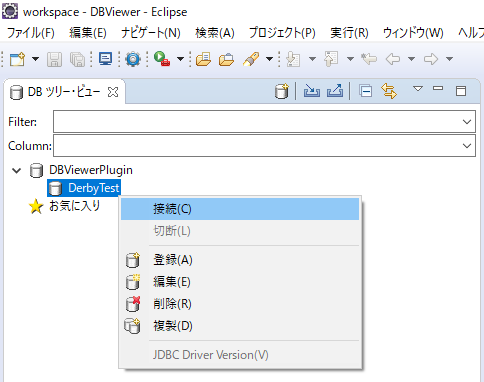Viewport: 484px width, 382px height.
Task: Choose 削除(R) from the context menu
Action: 240,304
